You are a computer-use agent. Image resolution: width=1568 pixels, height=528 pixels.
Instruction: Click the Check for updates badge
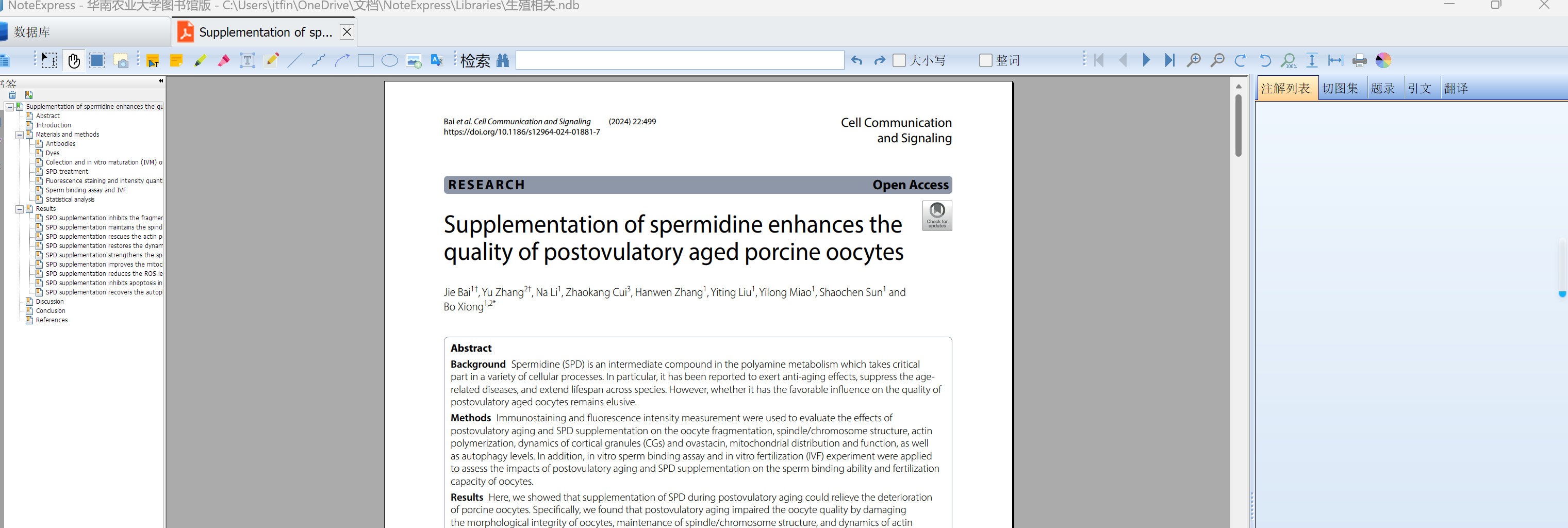coord(937,216)
